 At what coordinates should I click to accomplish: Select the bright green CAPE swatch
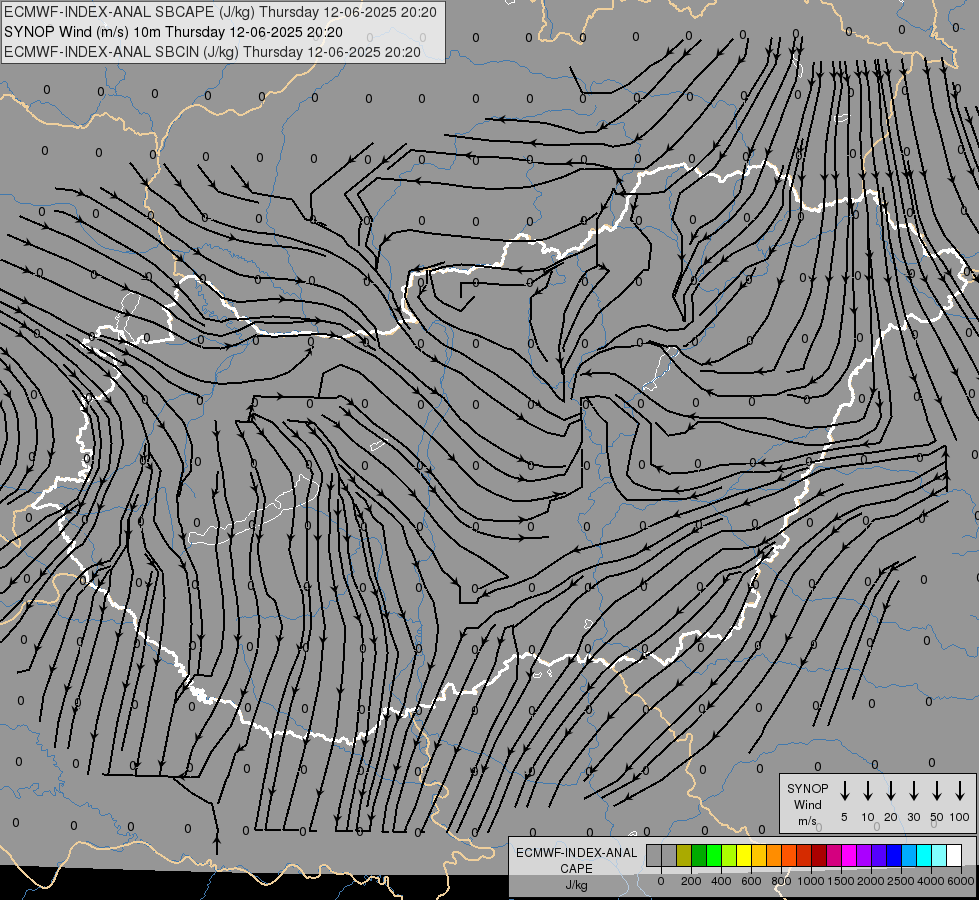click(x=714, y=855)
